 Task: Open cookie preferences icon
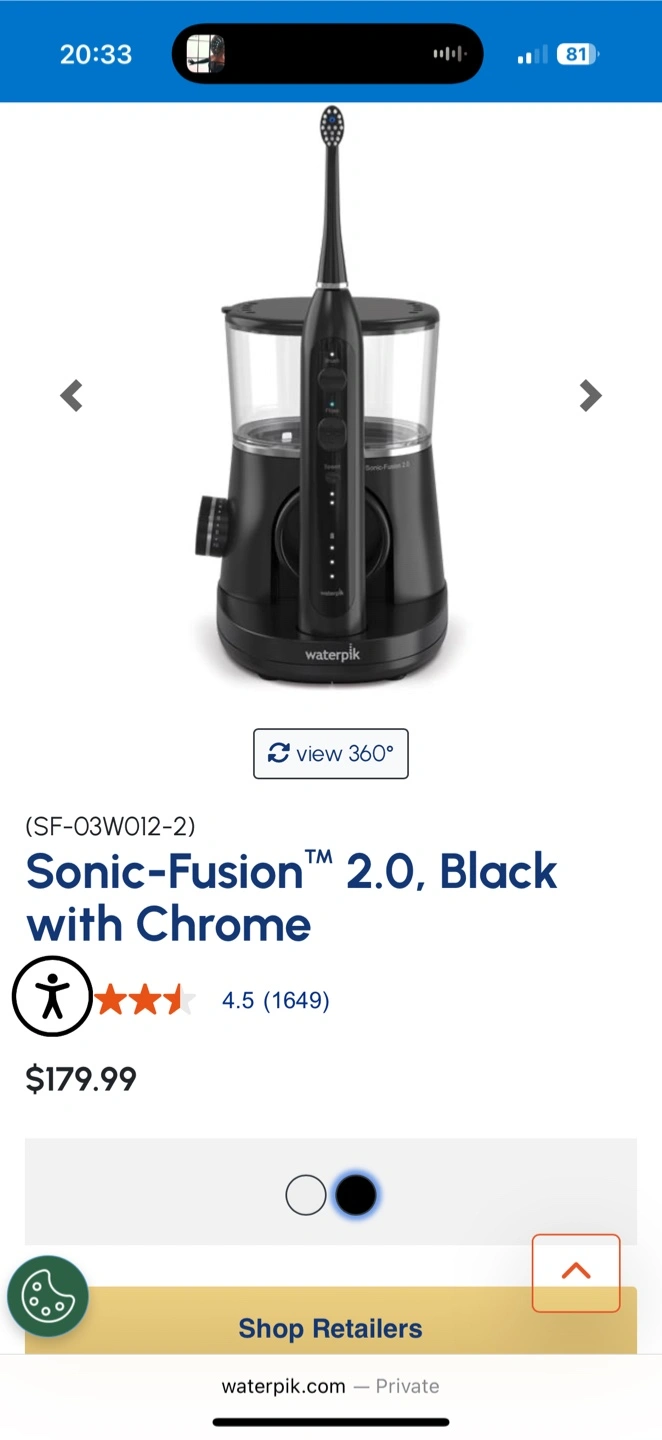click(48, 1297)
